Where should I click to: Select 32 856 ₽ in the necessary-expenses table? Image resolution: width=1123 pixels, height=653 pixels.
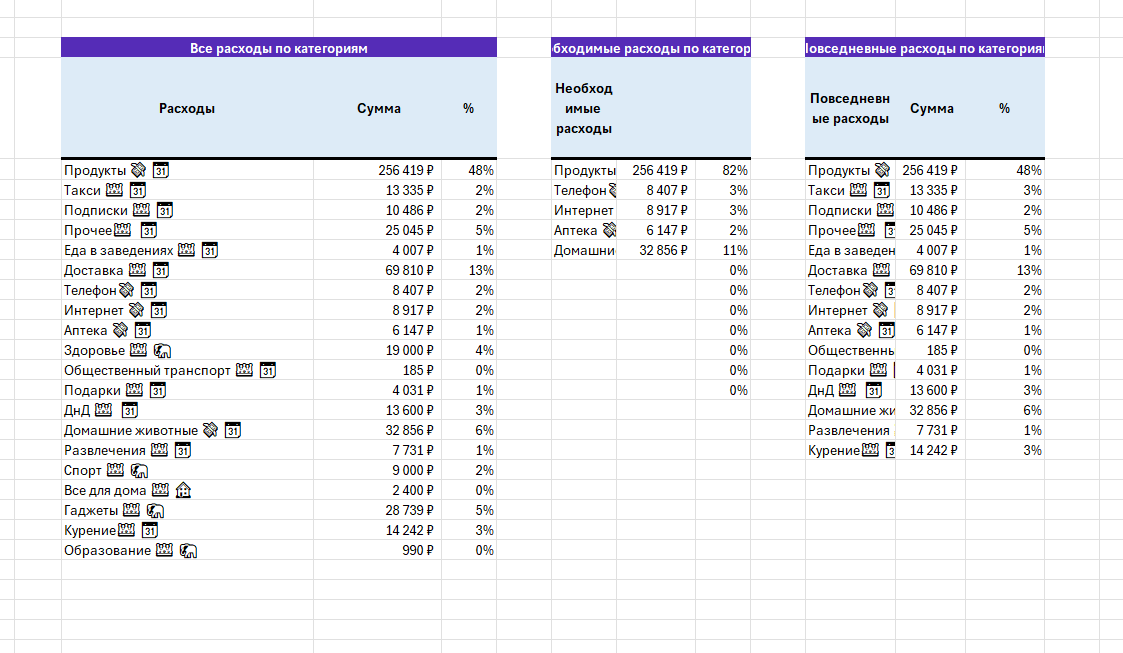(x=655, y=250)
